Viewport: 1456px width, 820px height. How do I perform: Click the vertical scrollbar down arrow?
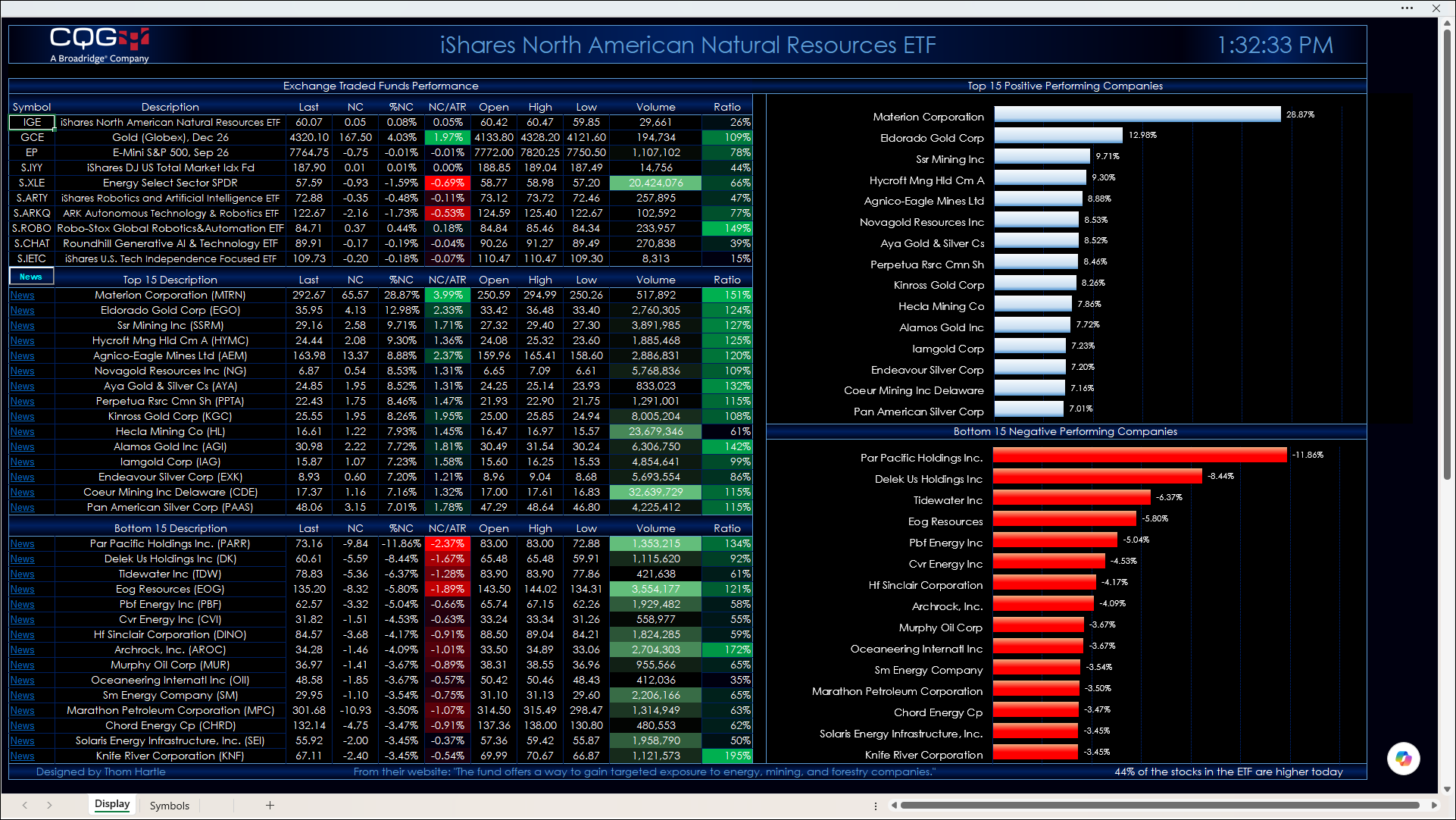pyautogui.click(x=1447, y=789)
